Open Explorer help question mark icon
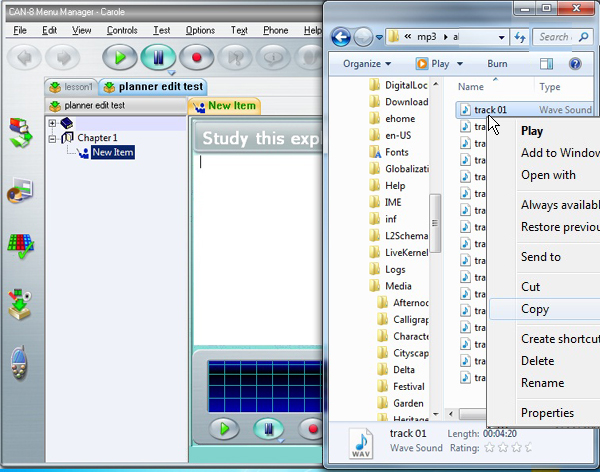Viewport: 600px width, 472px height. pos(575,64)
